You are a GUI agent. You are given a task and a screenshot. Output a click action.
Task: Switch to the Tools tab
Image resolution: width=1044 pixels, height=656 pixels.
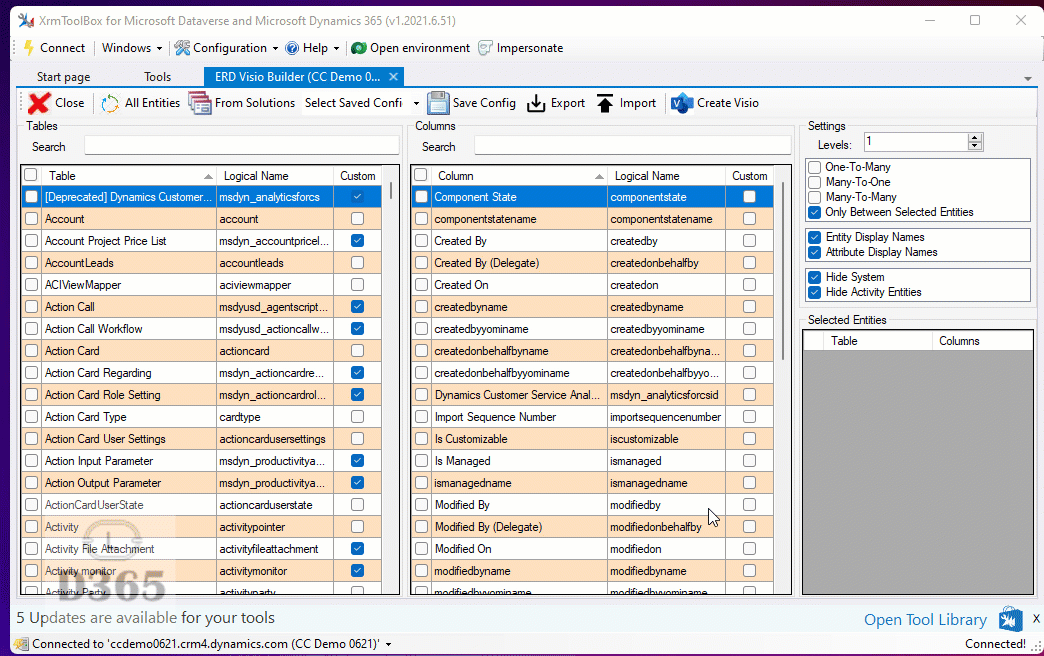157,77
